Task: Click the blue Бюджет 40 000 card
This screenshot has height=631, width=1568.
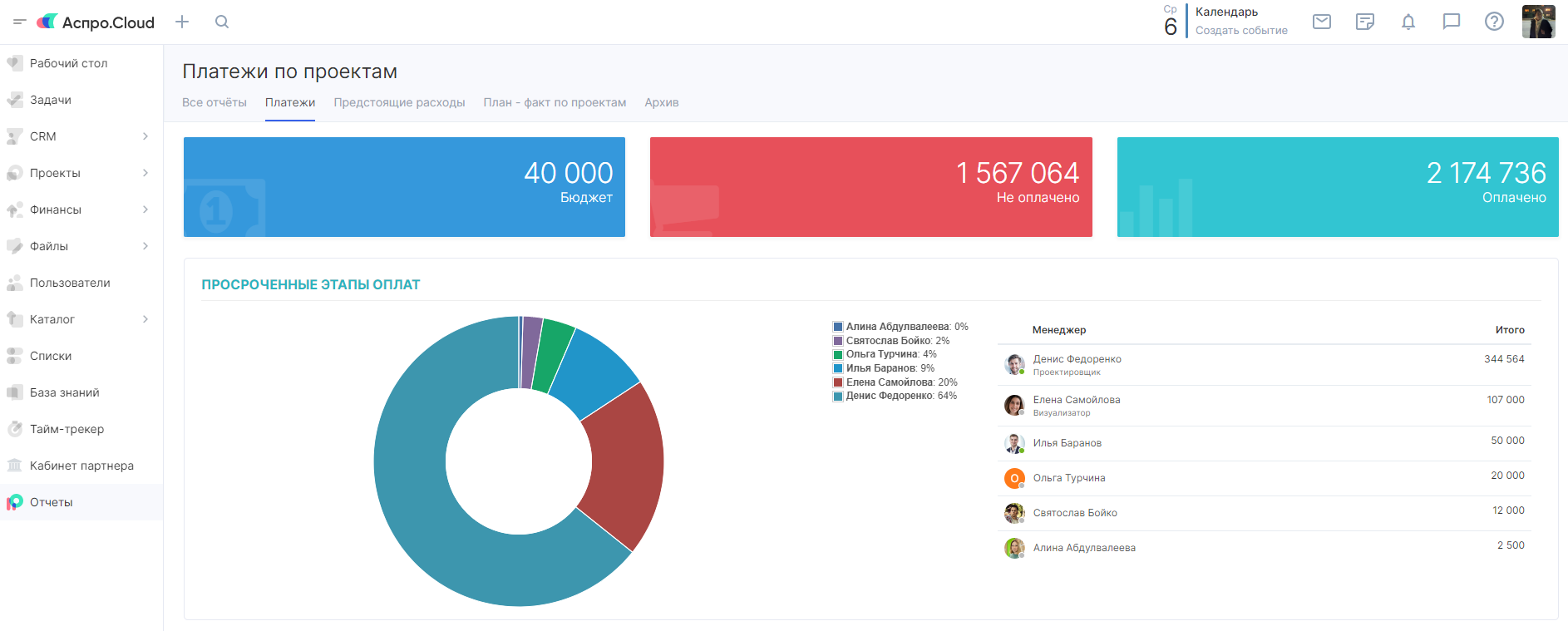Action: point(404,187)
